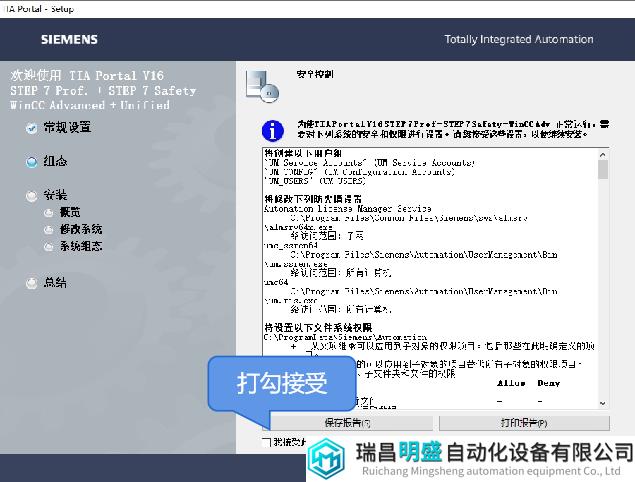Screen dimensions: 635x482
Task: Select the 总结 step in the sidebar
Action: [55, 283]
